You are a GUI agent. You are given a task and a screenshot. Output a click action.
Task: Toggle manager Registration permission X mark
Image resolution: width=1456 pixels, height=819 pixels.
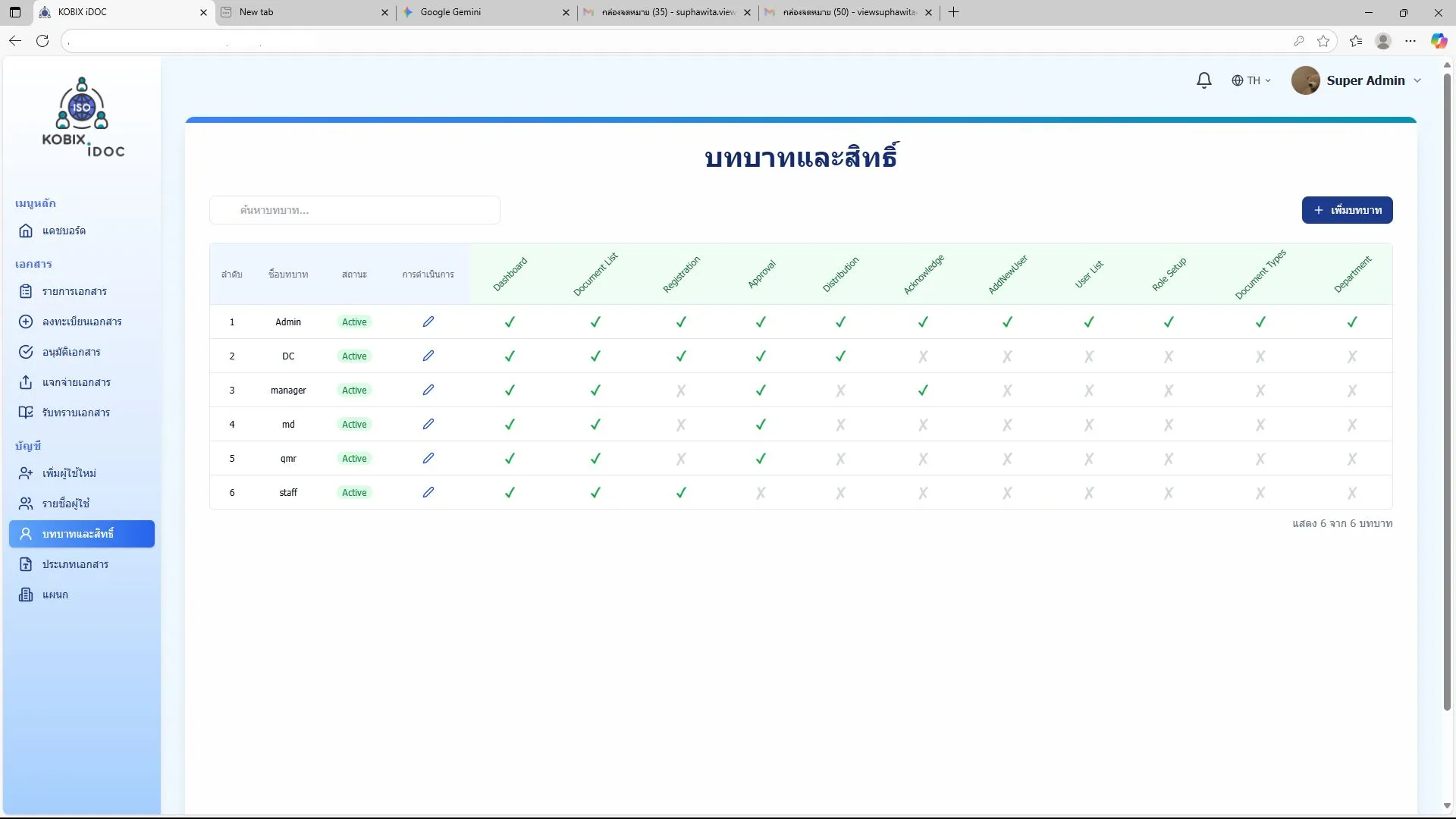point(681,391)
